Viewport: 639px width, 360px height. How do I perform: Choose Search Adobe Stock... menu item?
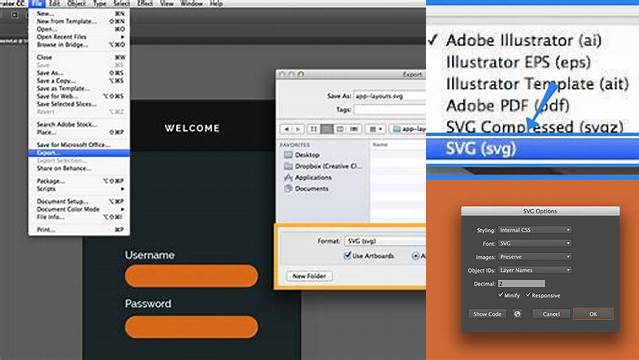point(79,124)
